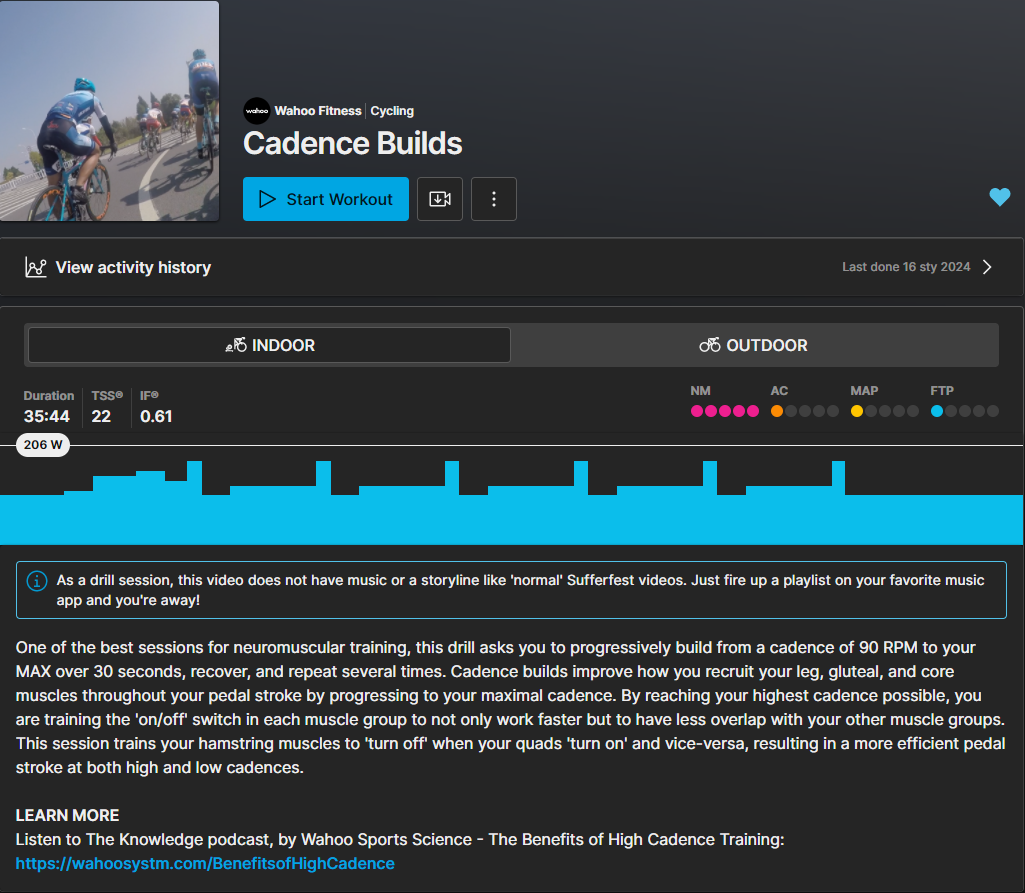Click the Last done 16 sty 2024 label
This screenshot has height=893, width=1025.
point(906,267)
